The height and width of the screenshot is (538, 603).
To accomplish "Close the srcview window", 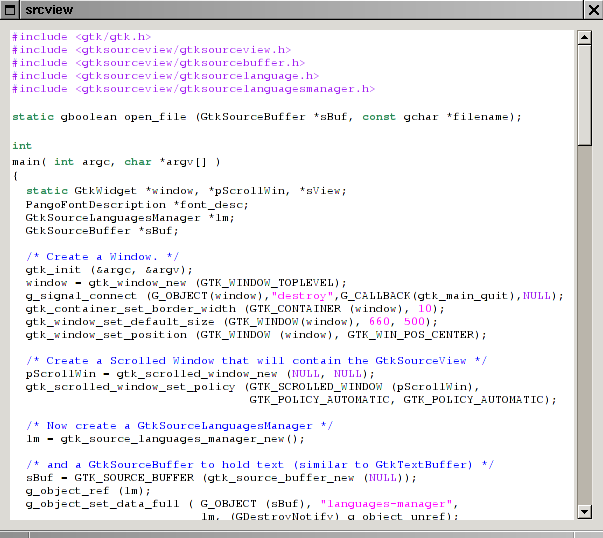I will [x=594, y=10].
